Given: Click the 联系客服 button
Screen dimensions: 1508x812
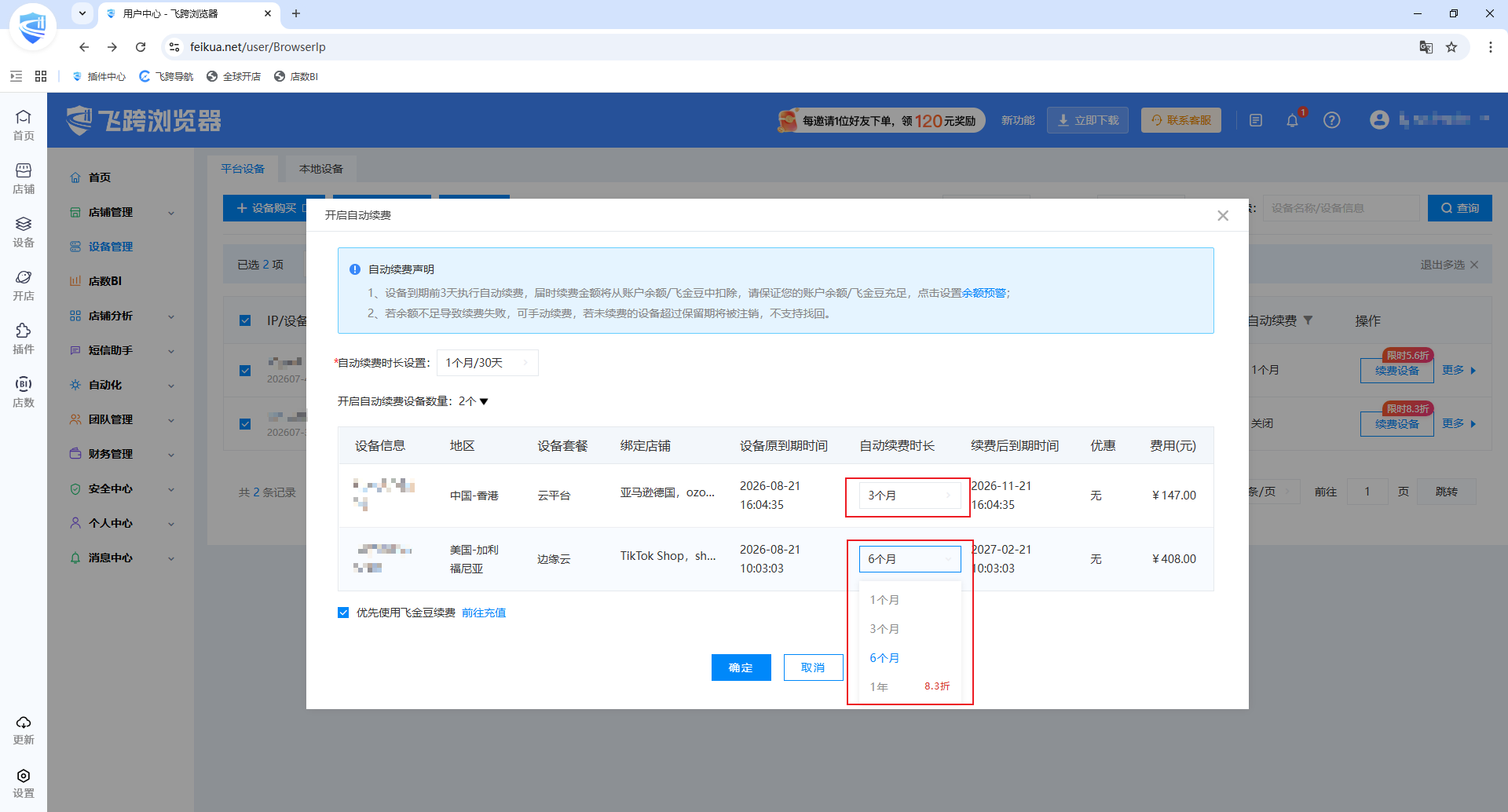Looking at the screenshot, I should [x=1181, y=120].
